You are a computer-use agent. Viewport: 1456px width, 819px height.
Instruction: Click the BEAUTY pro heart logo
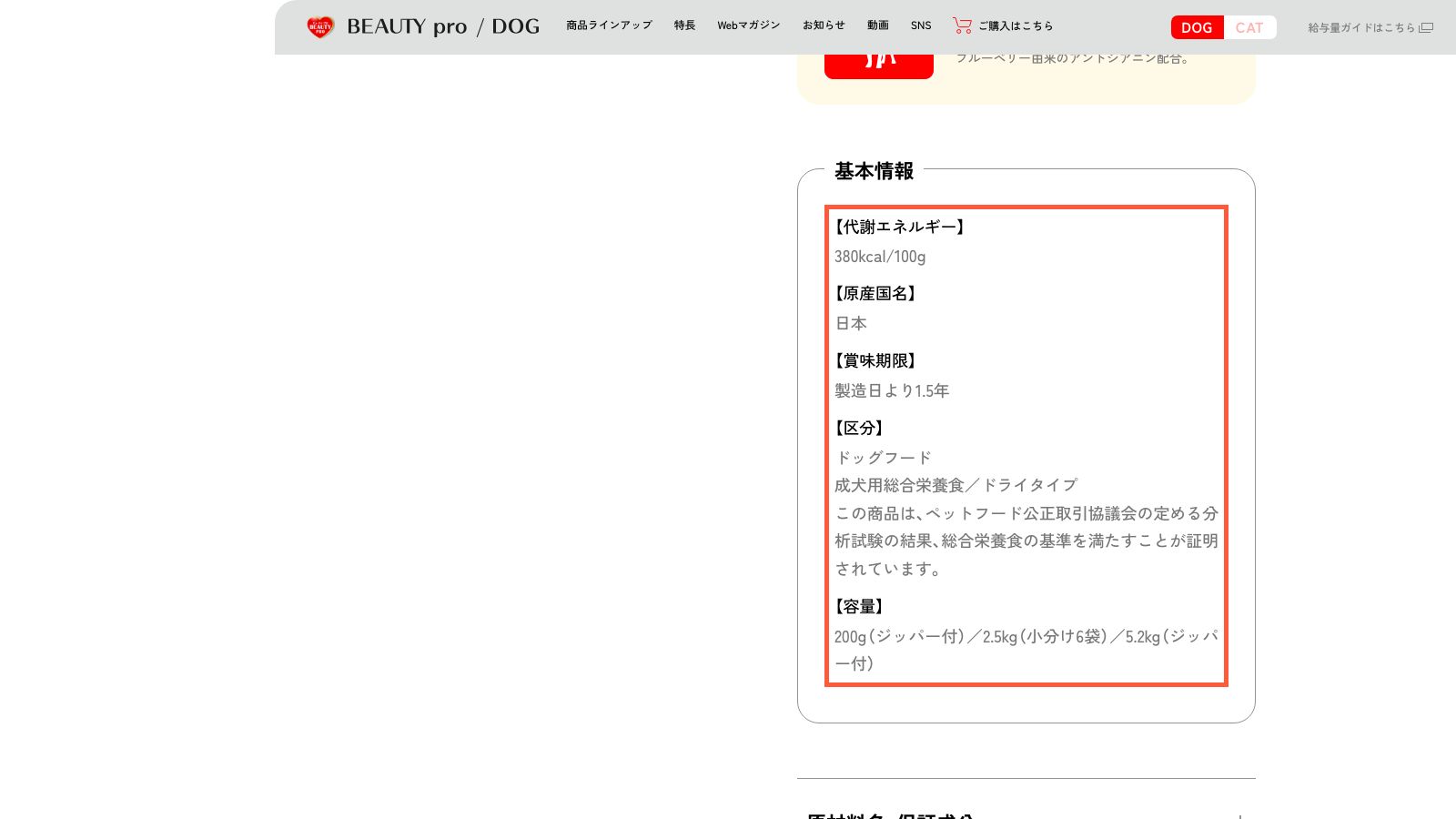coord(320,27)
